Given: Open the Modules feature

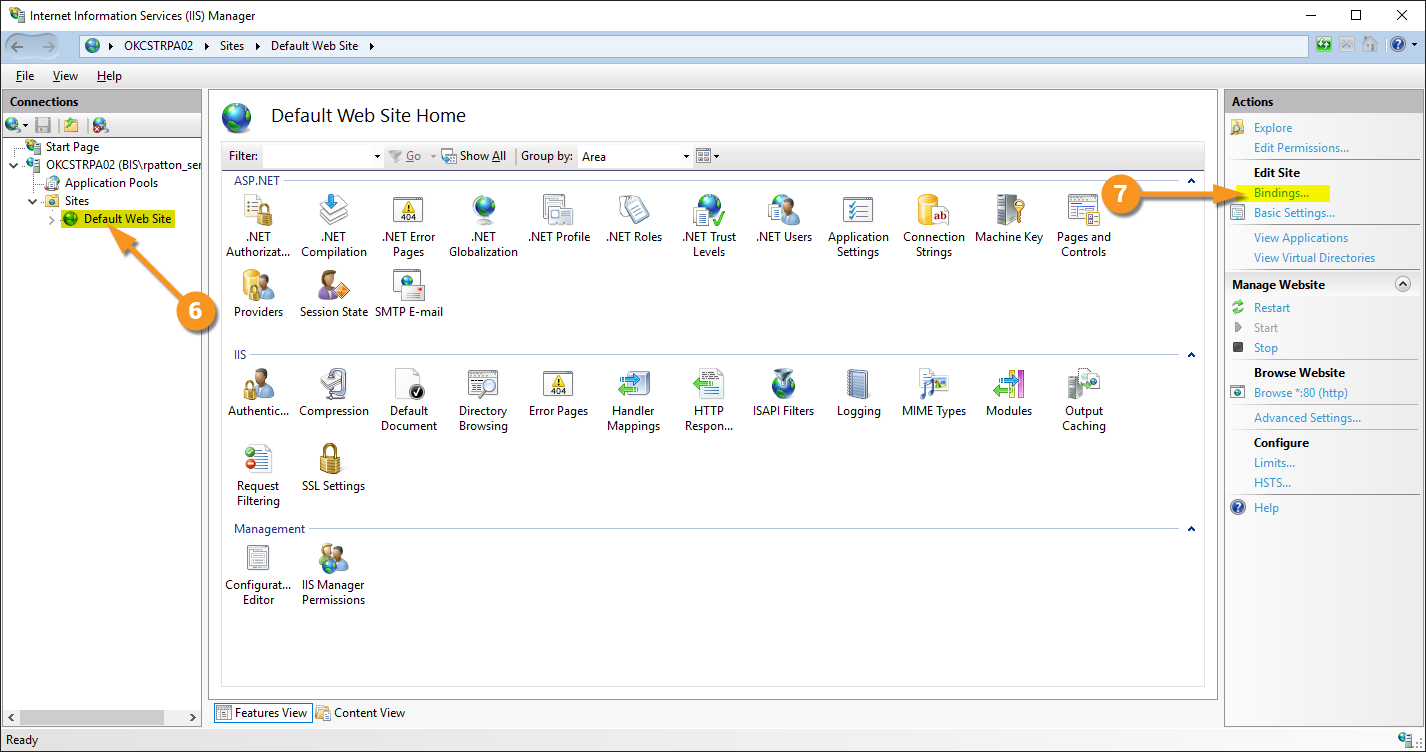Looking at the screenshot, I should 1009,393.
